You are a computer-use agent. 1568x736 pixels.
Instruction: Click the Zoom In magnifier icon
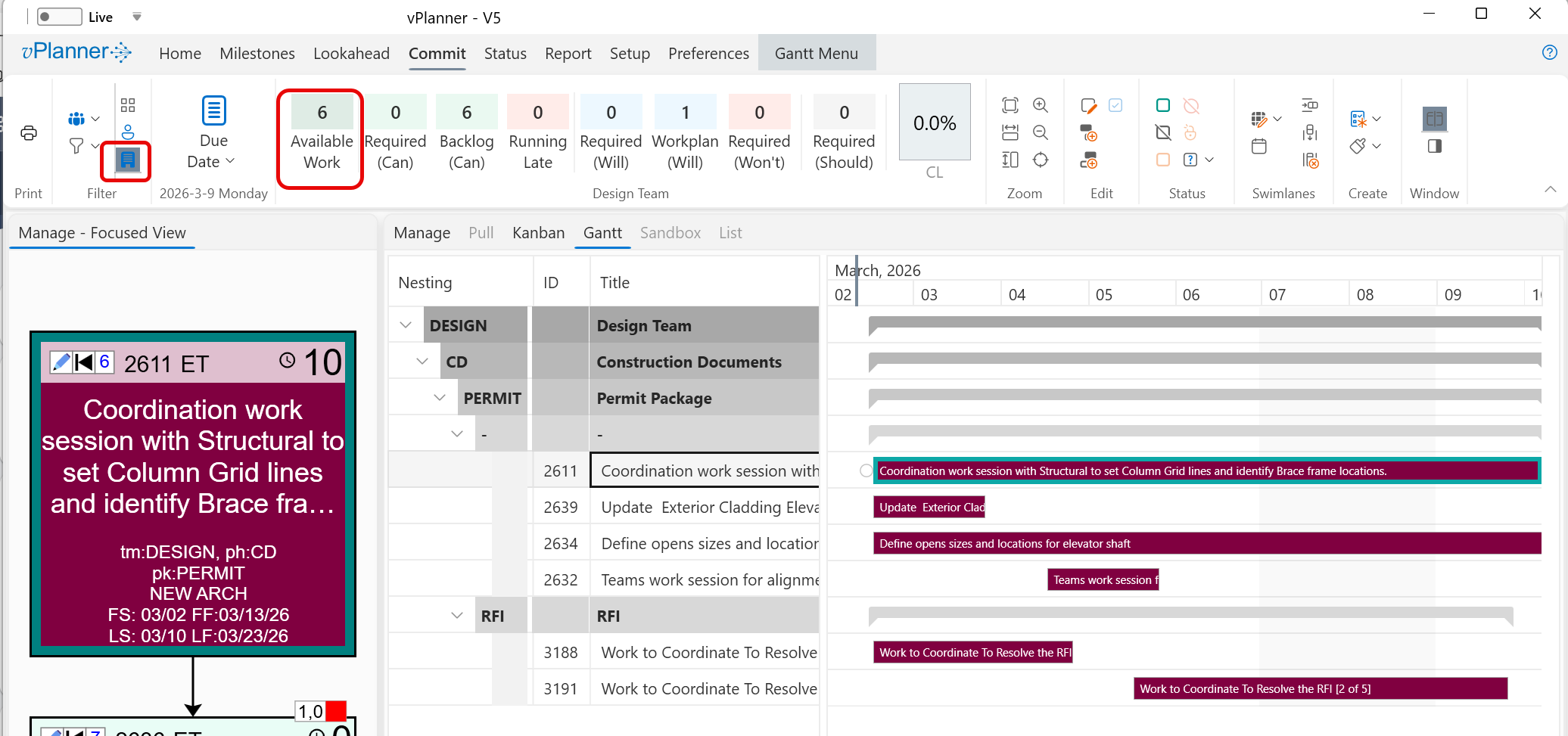(x=1041, y=105)
